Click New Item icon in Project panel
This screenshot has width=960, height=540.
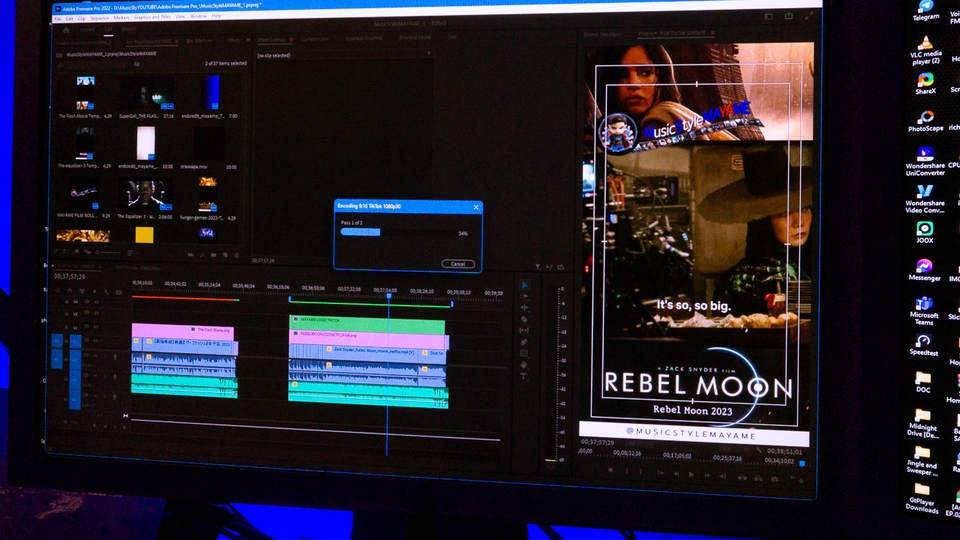point(225,255)
